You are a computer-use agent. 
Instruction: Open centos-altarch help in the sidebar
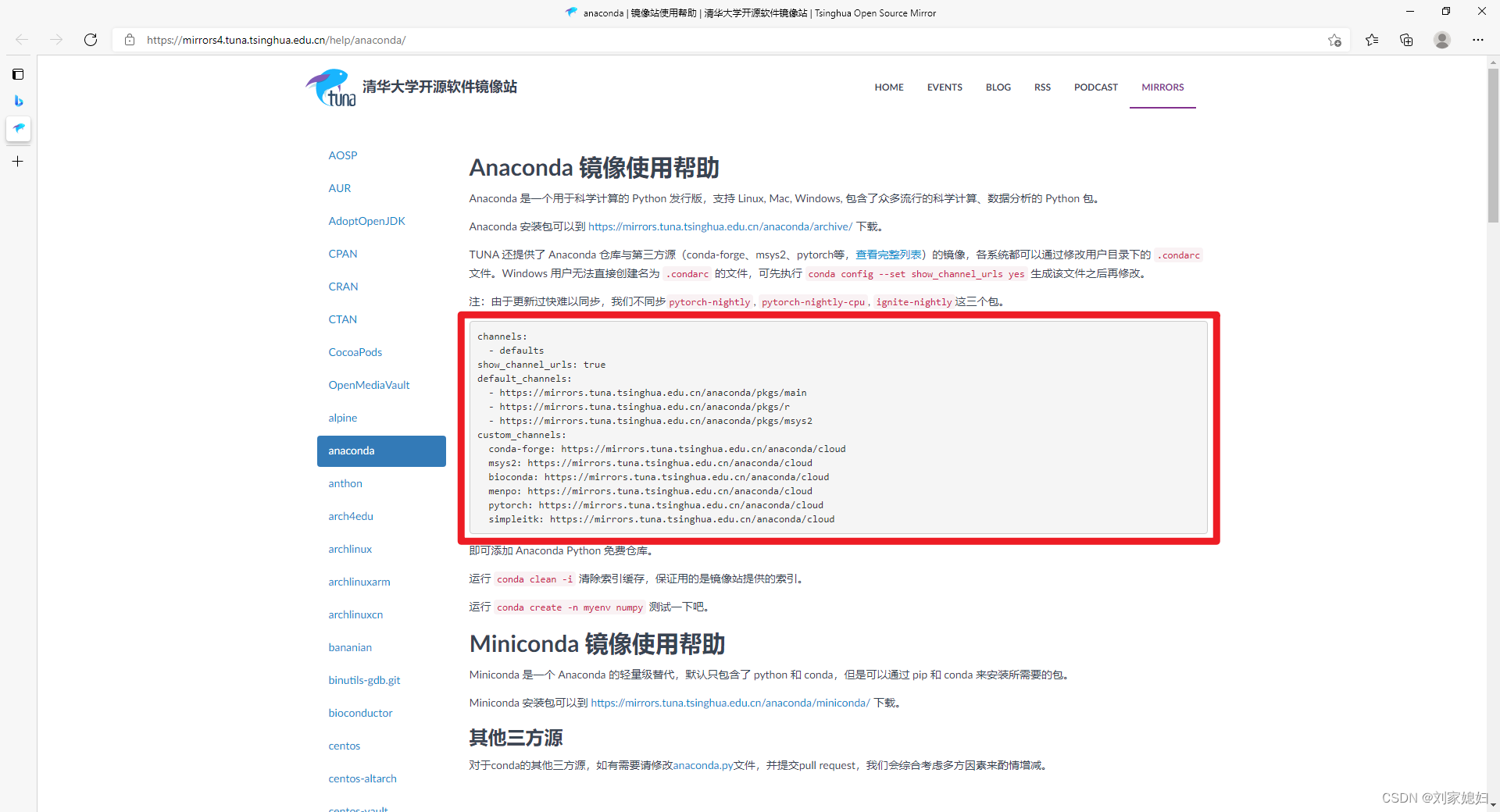[x=362, y=778]
